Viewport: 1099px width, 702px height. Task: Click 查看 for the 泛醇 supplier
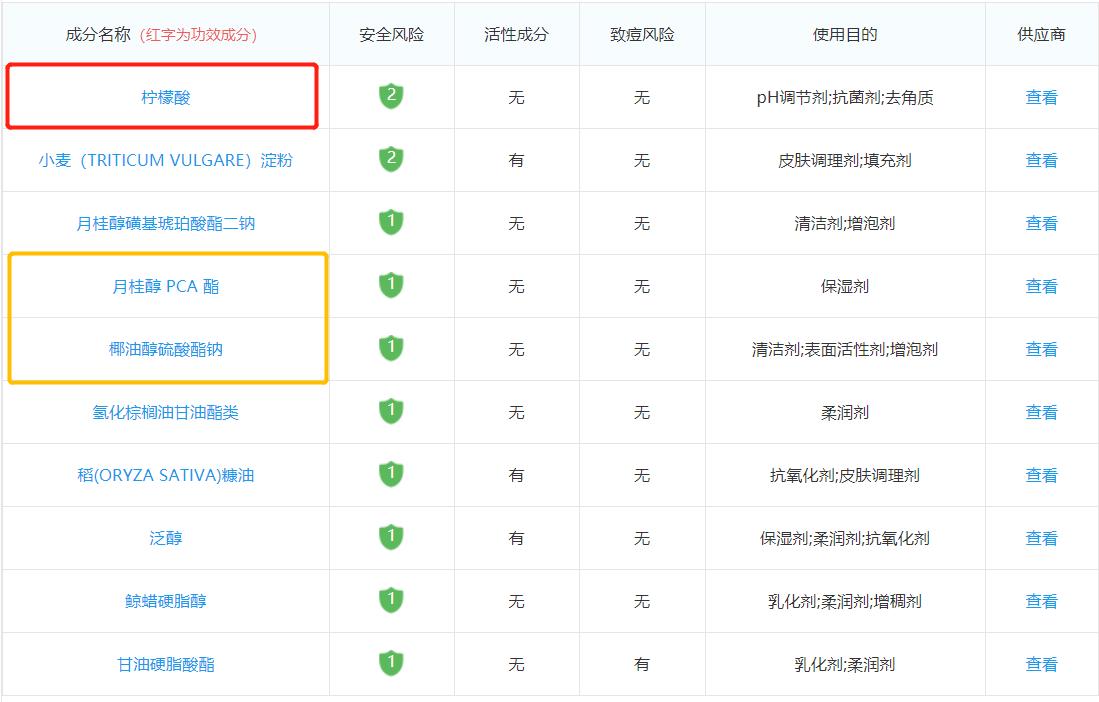1043,538
